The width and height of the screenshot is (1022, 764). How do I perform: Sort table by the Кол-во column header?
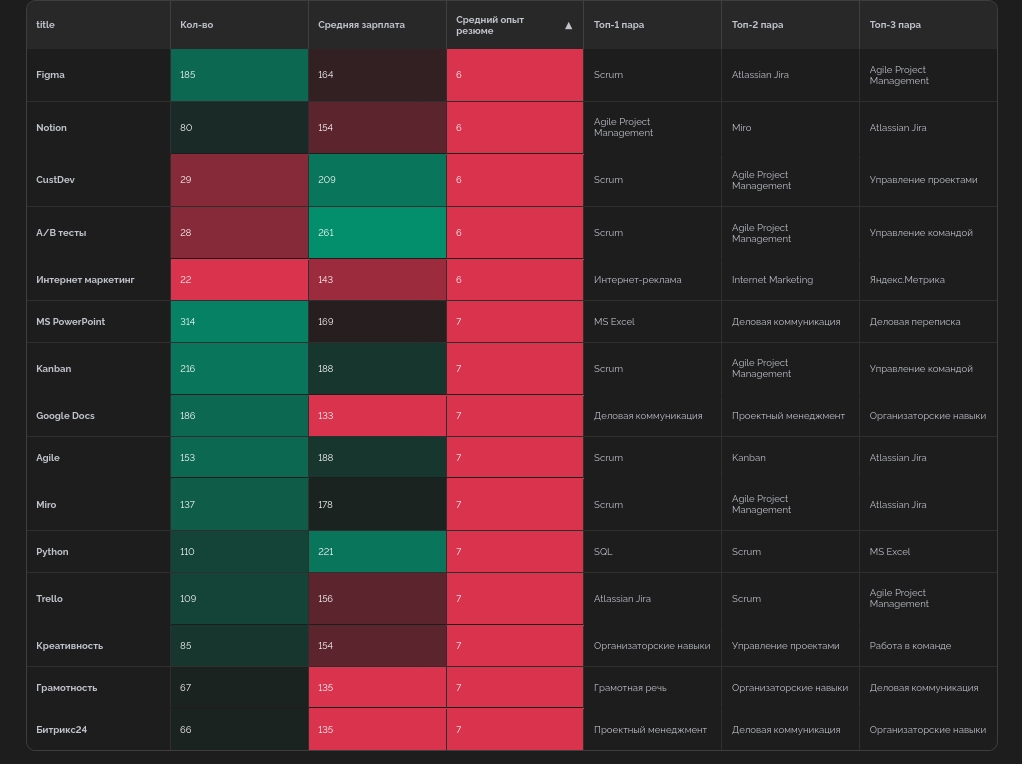click(197, 25)
